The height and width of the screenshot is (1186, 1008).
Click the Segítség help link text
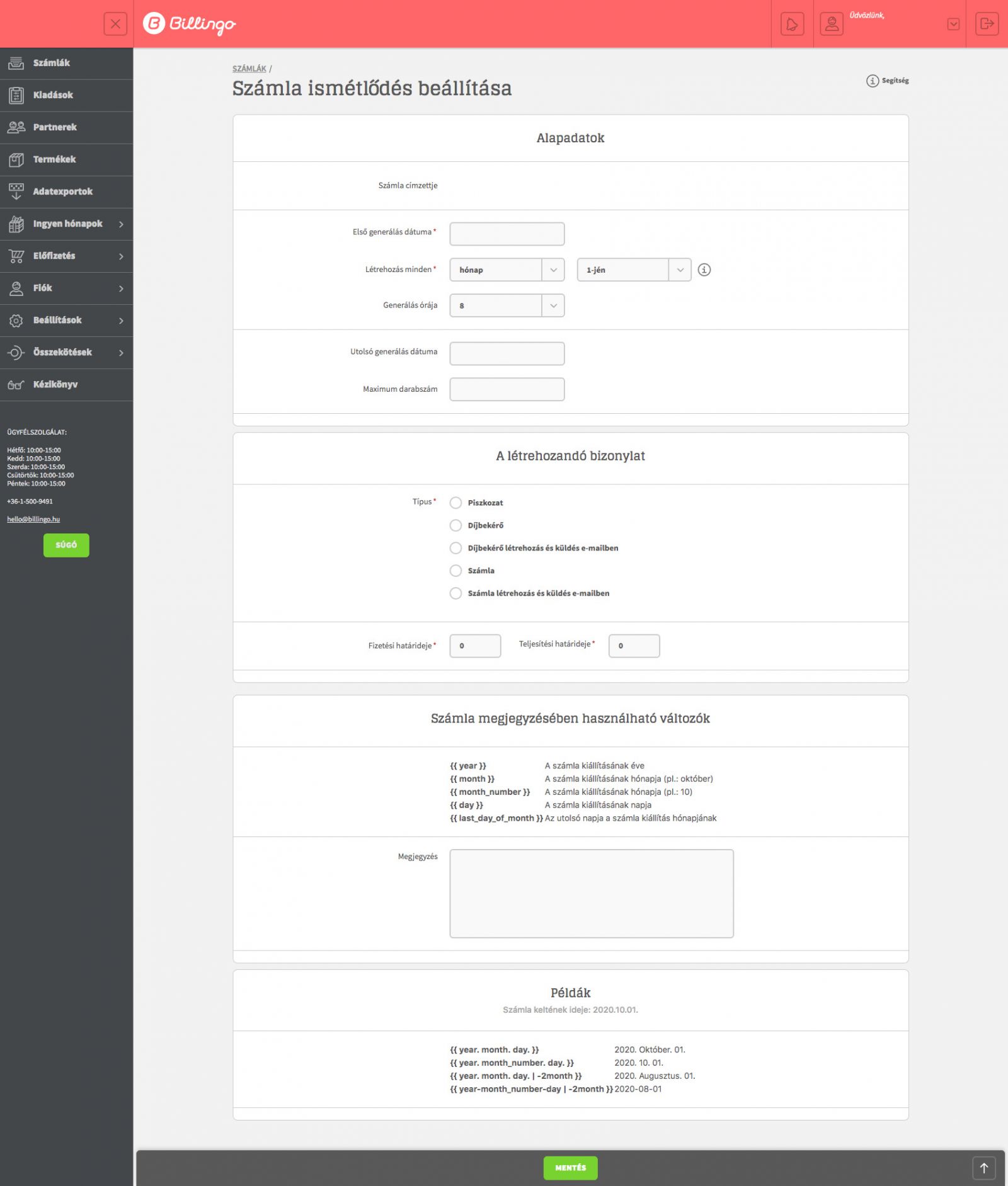(x=895, y=81)
